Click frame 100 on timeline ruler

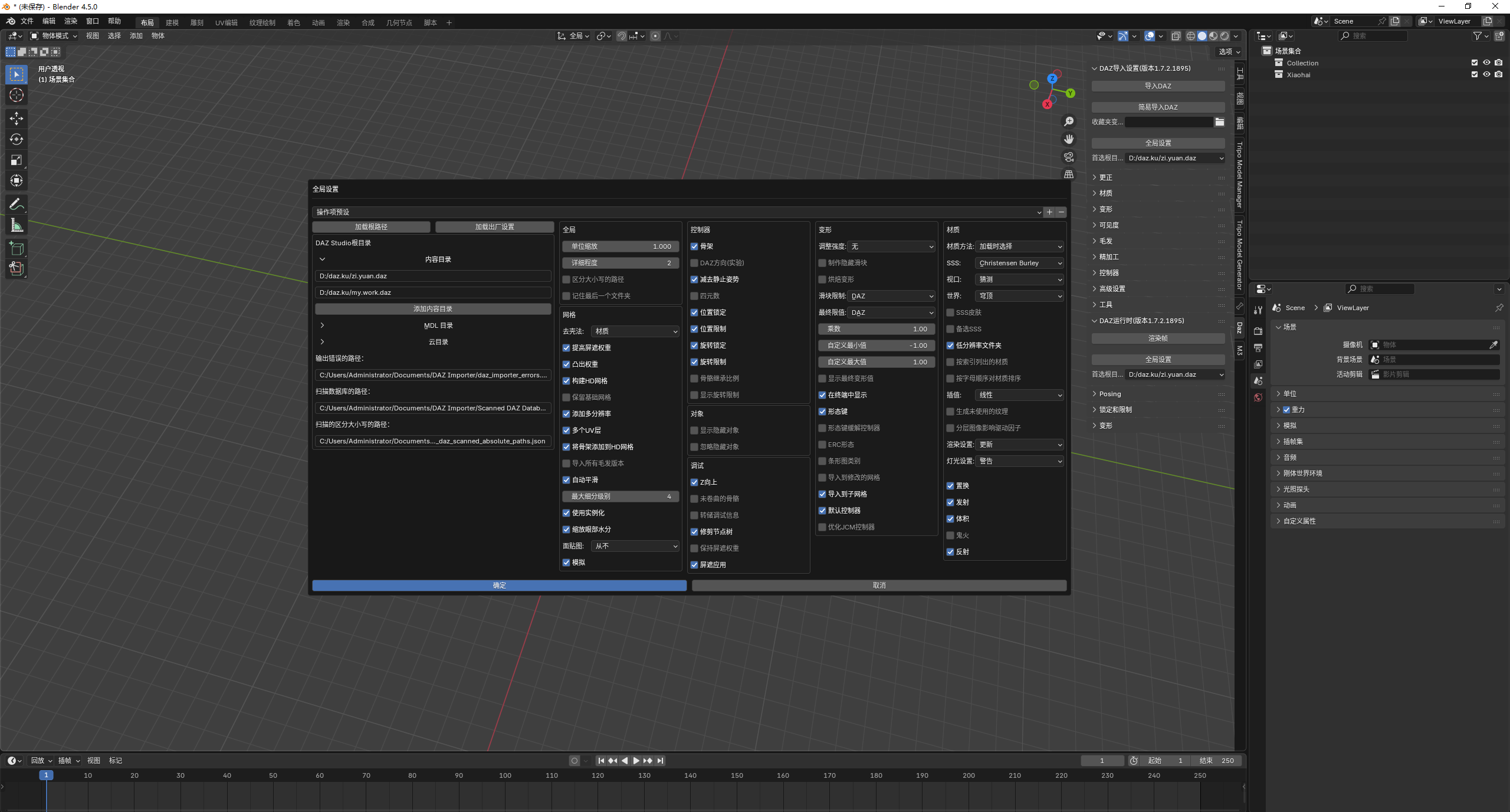point(505,775)
